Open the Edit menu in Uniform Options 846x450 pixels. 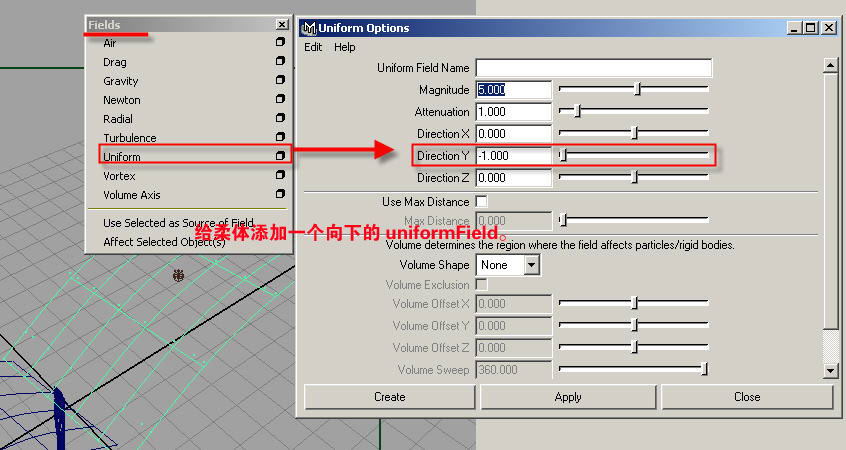[x=313, y=47]
